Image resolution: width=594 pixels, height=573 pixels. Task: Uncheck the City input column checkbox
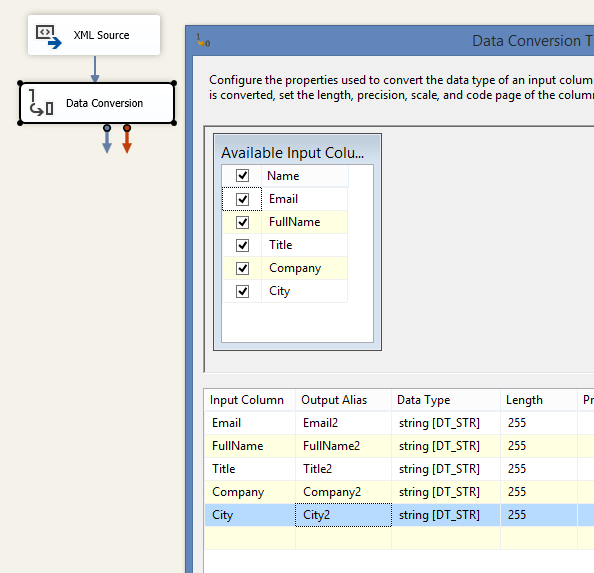[x=242, y=292]
